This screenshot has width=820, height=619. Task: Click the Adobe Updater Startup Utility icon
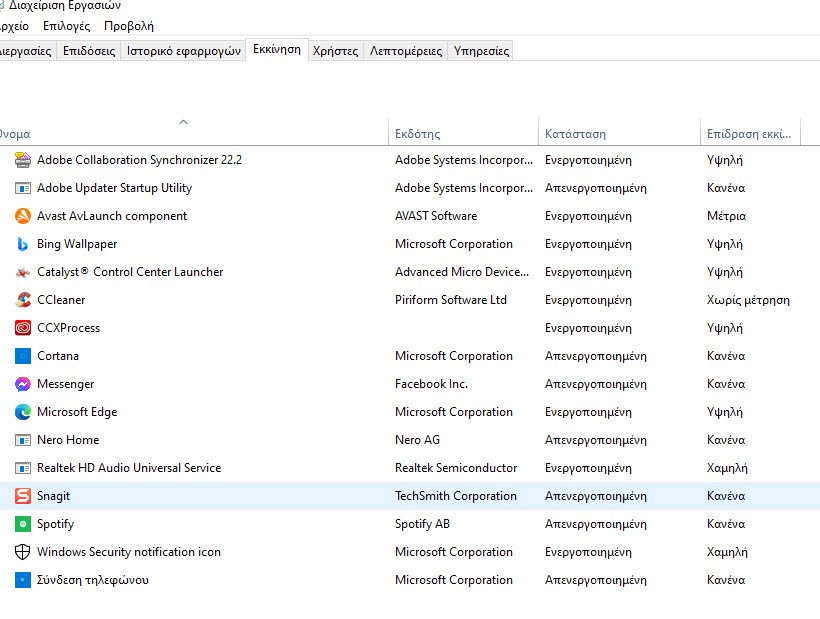[x=22, y=188]
